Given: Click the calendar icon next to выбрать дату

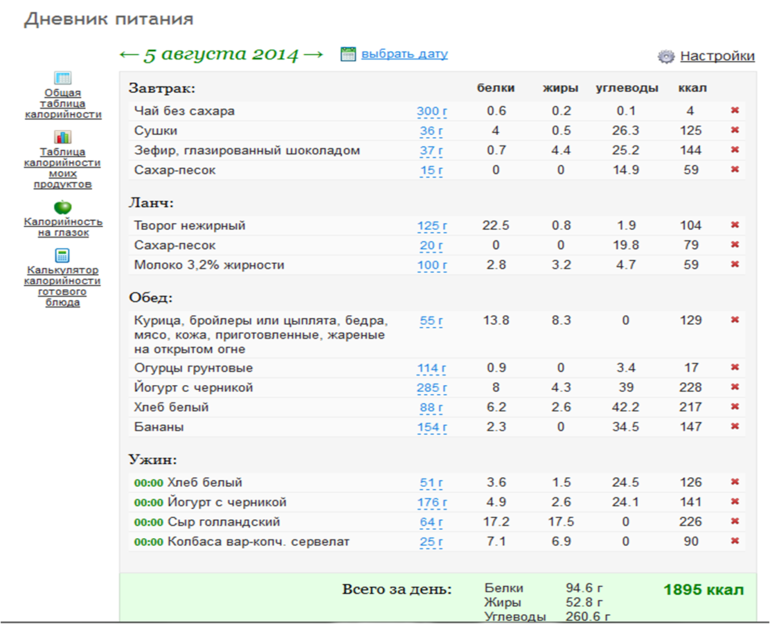Looking at the screenshot, I should [x=348, y=54].
